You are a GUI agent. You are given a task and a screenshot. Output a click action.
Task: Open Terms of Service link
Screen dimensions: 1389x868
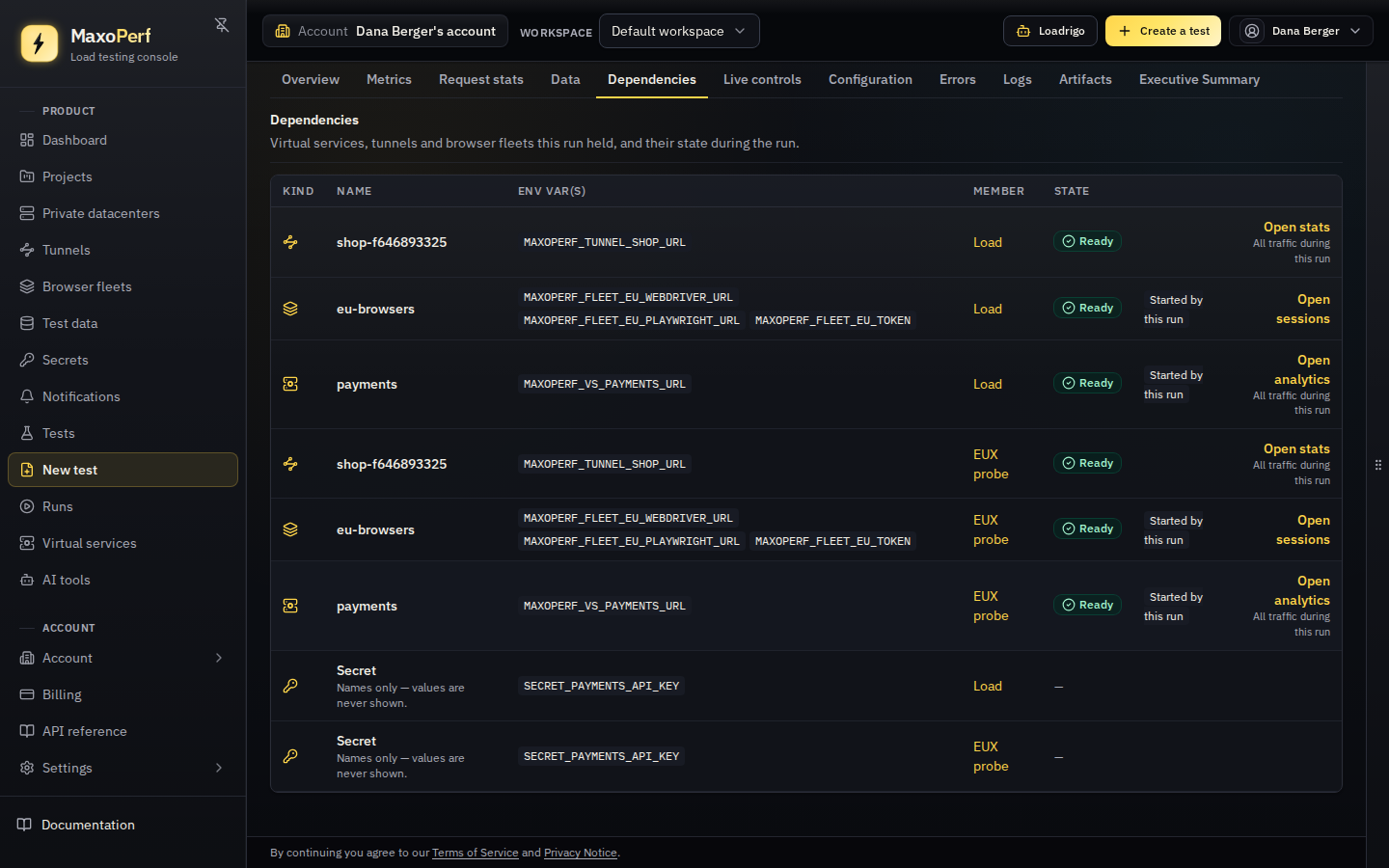[x=476, y=853]
